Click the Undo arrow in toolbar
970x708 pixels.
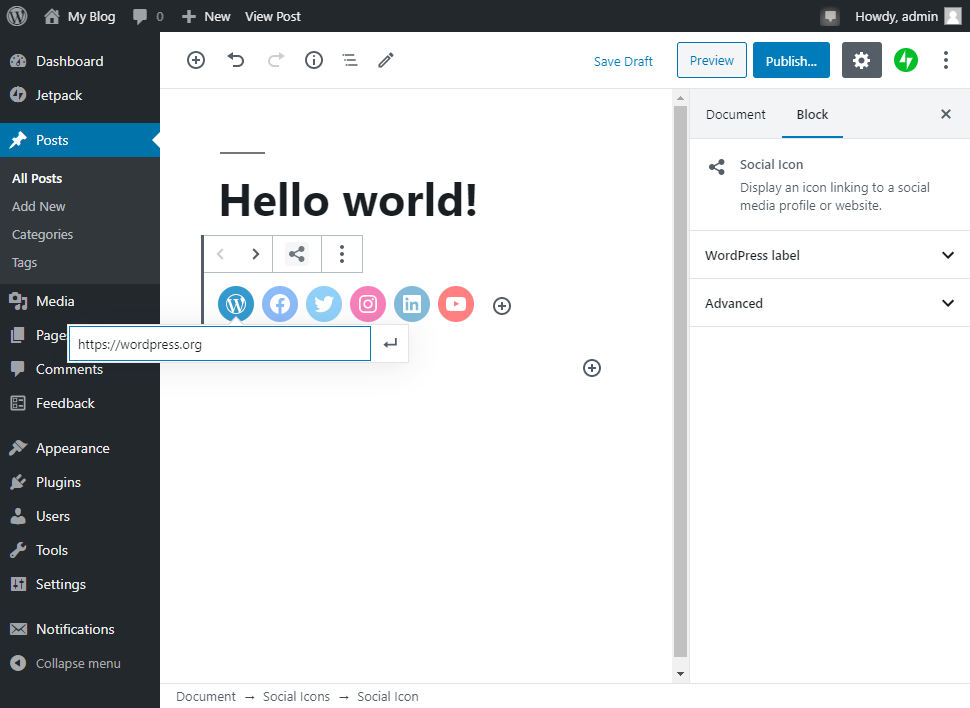tap(236, 60)
